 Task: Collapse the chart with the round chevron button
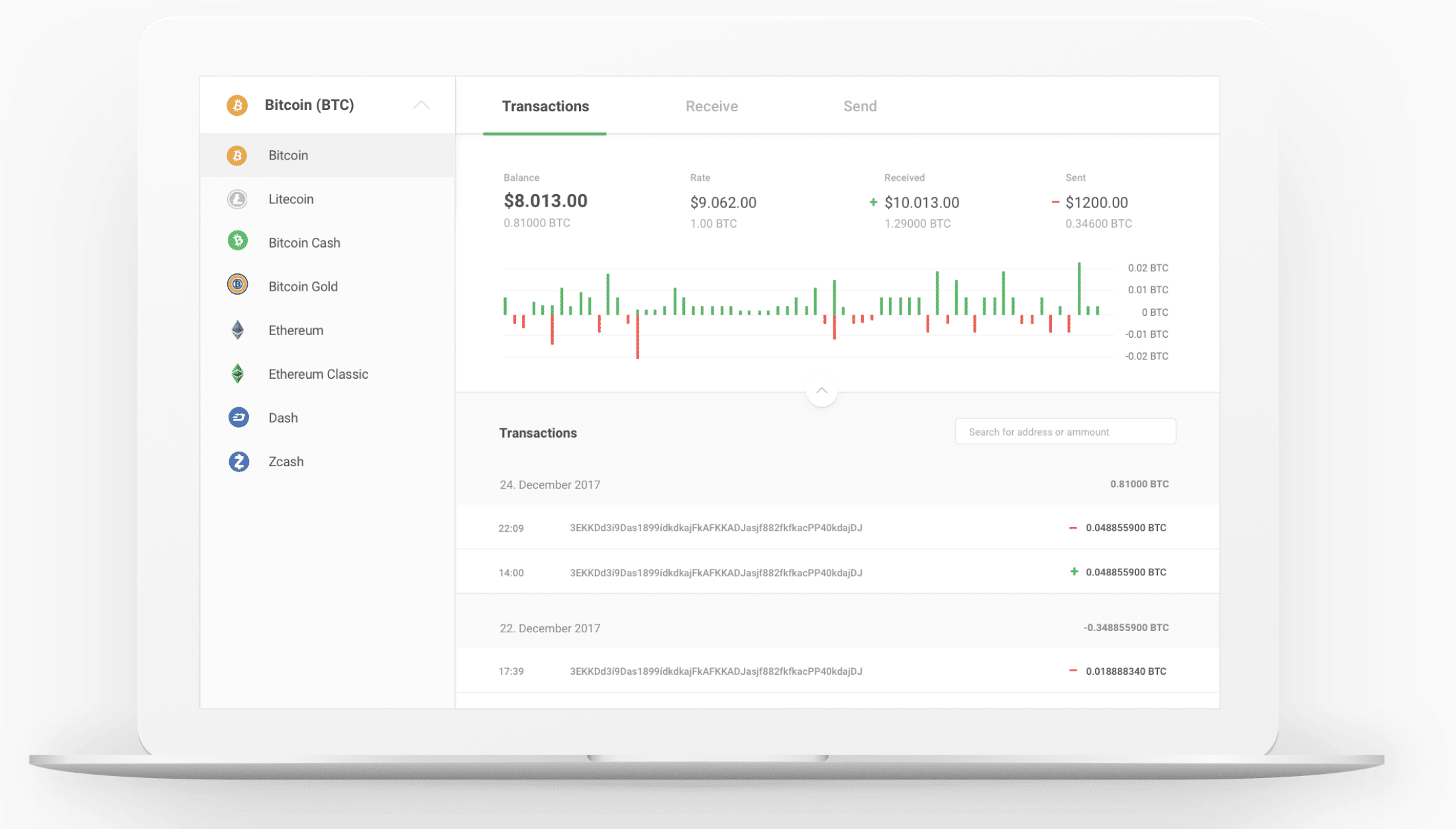(x=821, y=391)
